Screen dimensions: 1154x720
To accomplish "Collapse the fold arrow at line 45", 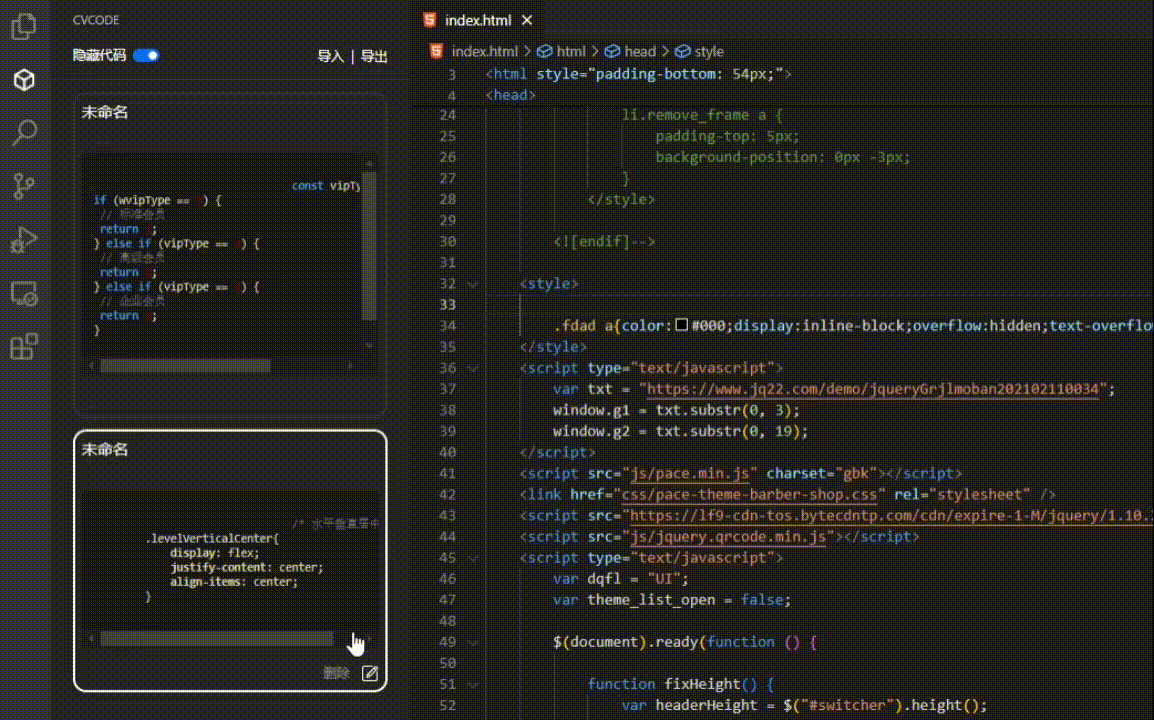I will pos(472,558).
